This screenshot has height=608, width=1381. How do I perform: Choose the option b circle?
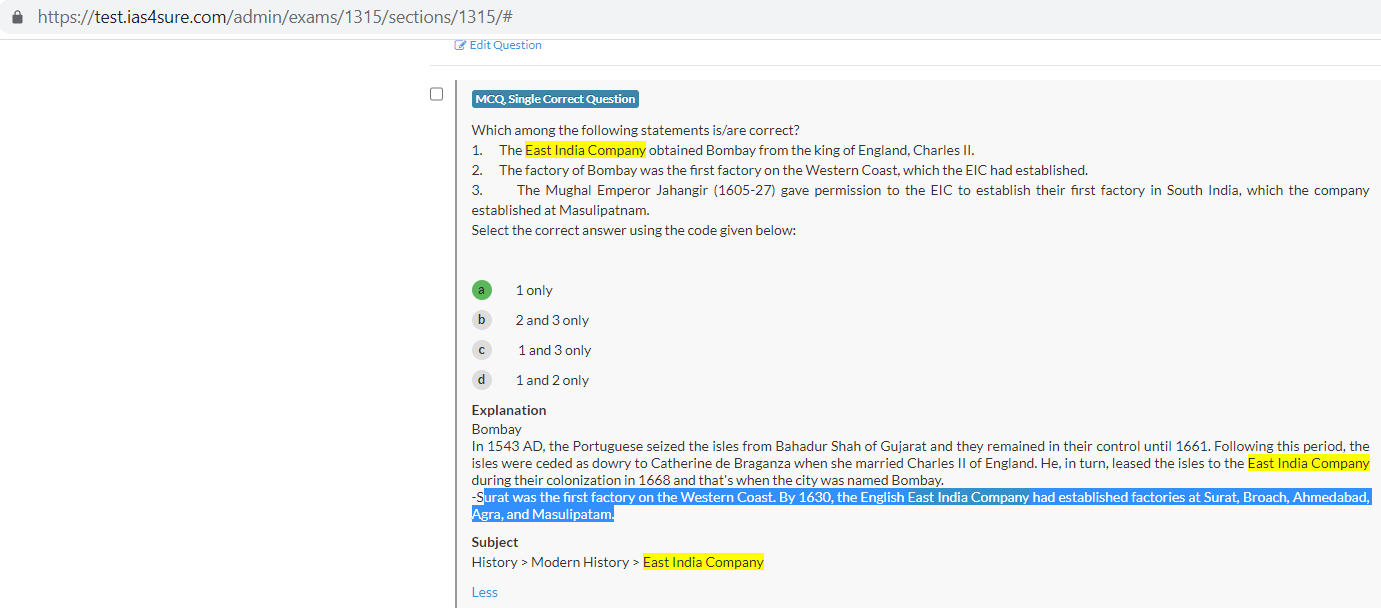point(481,320)
